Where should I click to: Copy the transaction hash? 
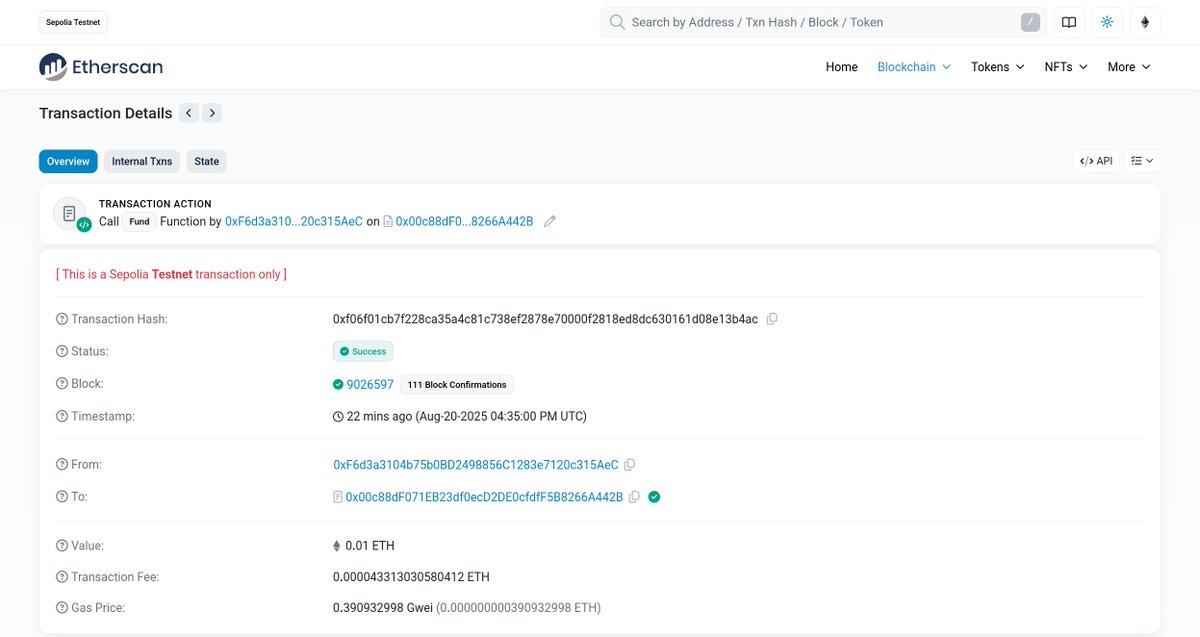tap(771, 319)
